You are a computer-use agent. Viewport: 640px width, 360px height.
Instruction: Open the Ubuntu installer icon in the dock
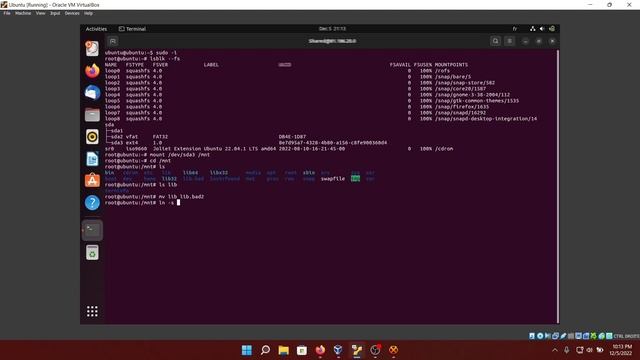pyautogui.click(x=92, y=49)
